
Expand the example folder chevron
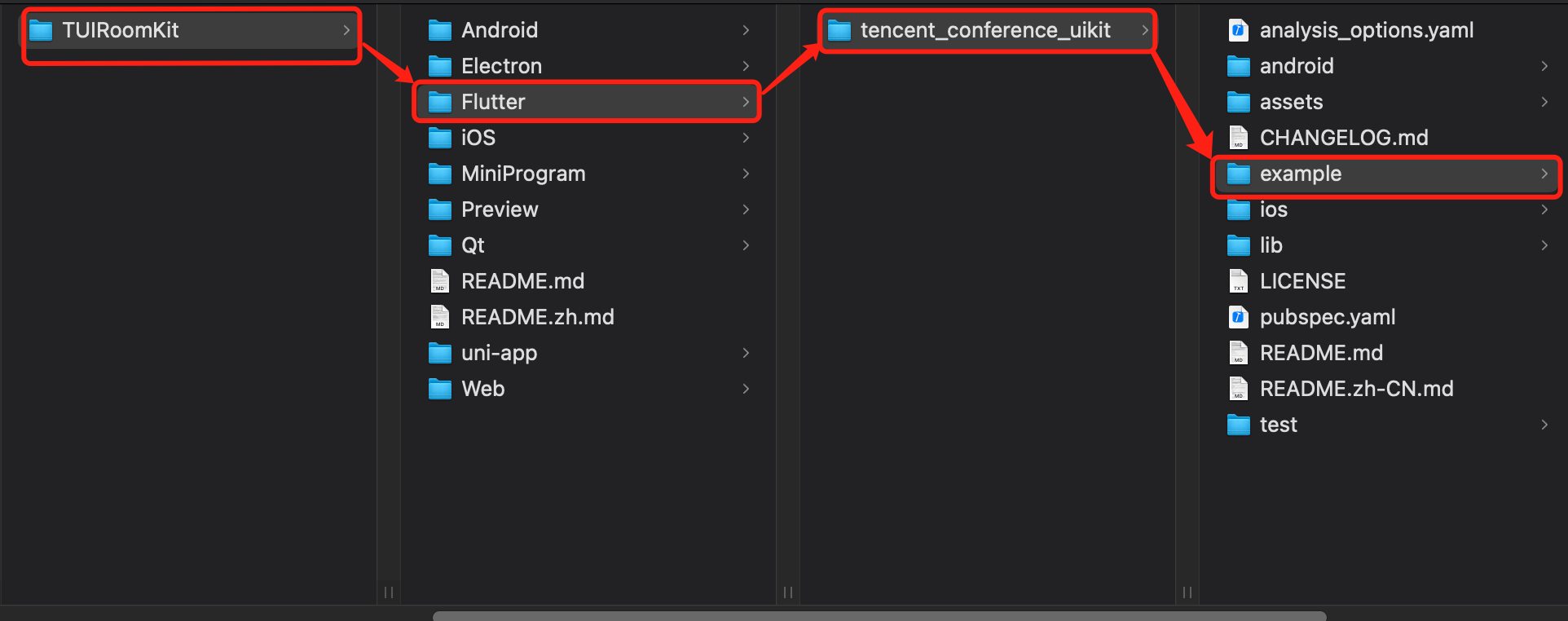pos(1544,174)
